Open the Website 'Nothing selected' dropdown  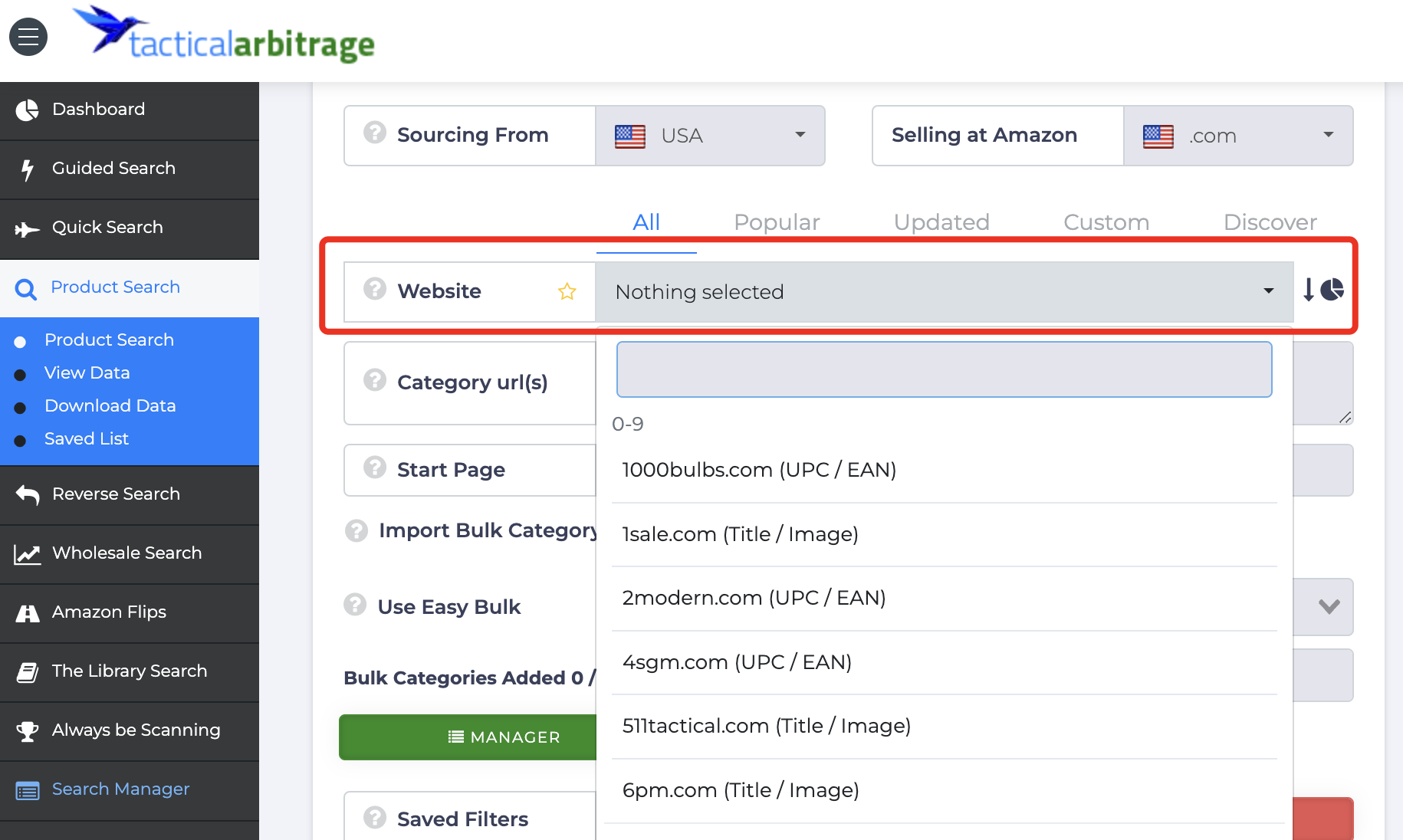pos(945,292)
